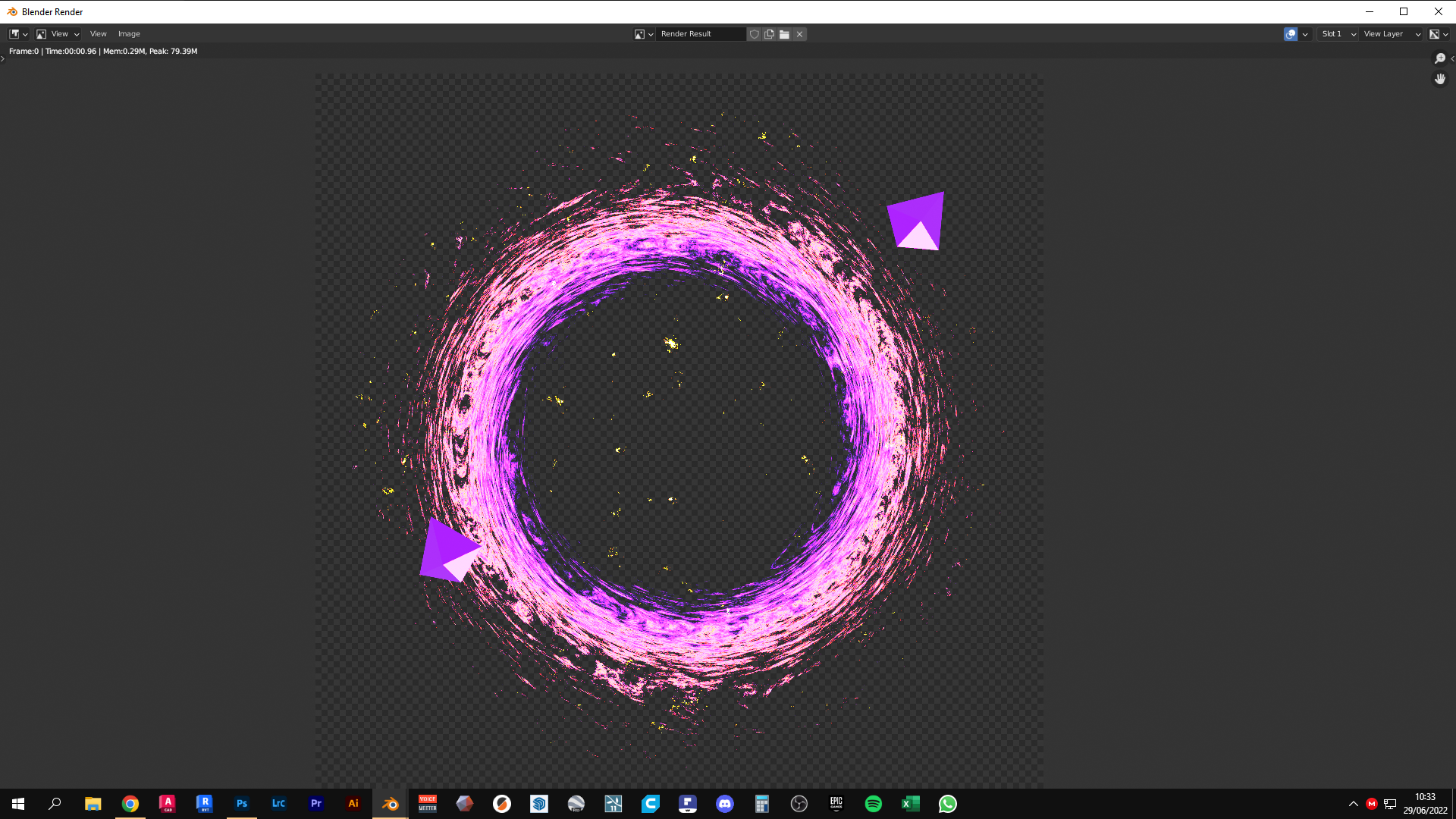
Task: Open the View menu
Action: coord(98,34)
